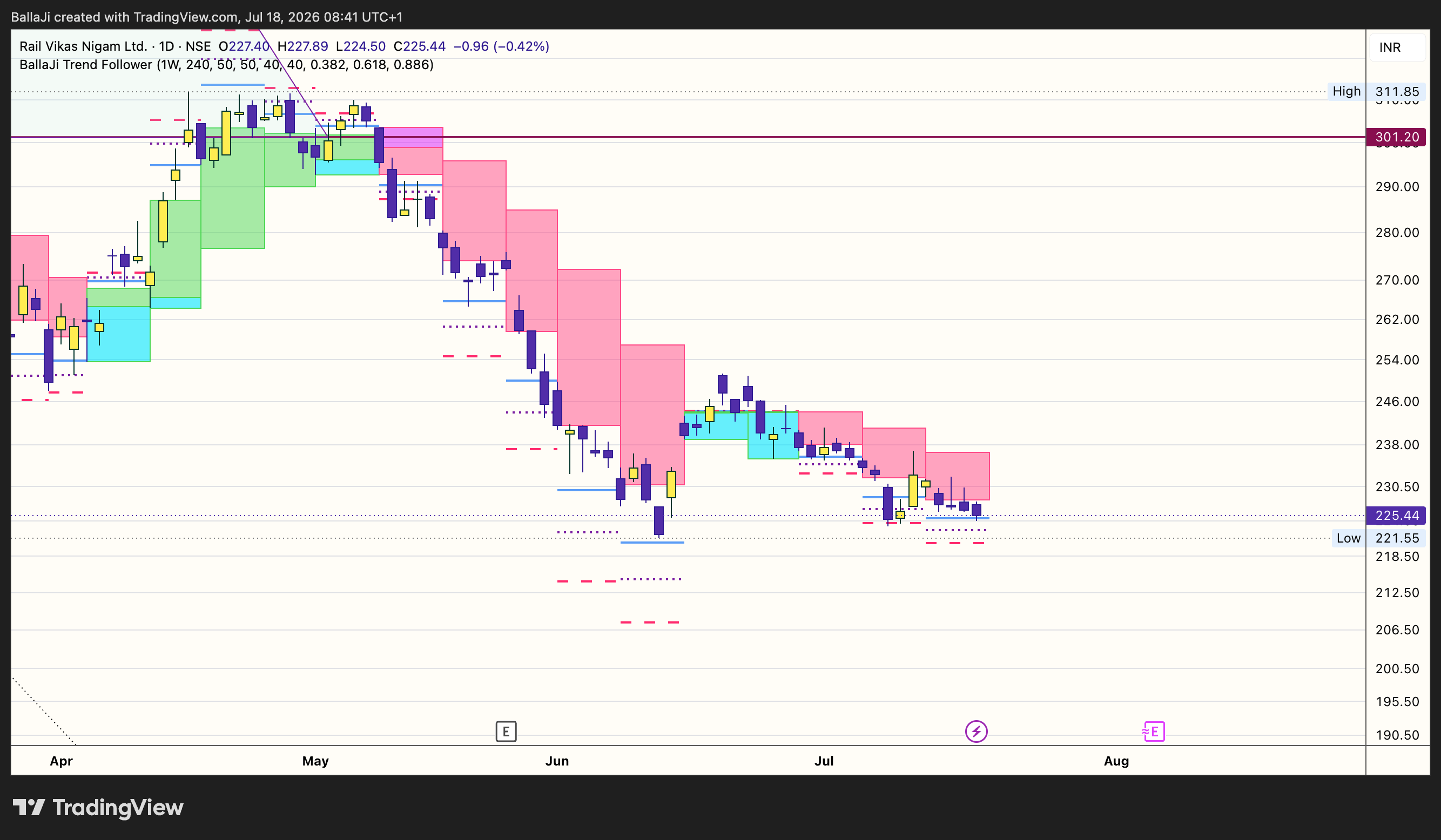Click the current price label 225.44
1441x840 pixels.
pyautogui.click(x=1396, y=516)
